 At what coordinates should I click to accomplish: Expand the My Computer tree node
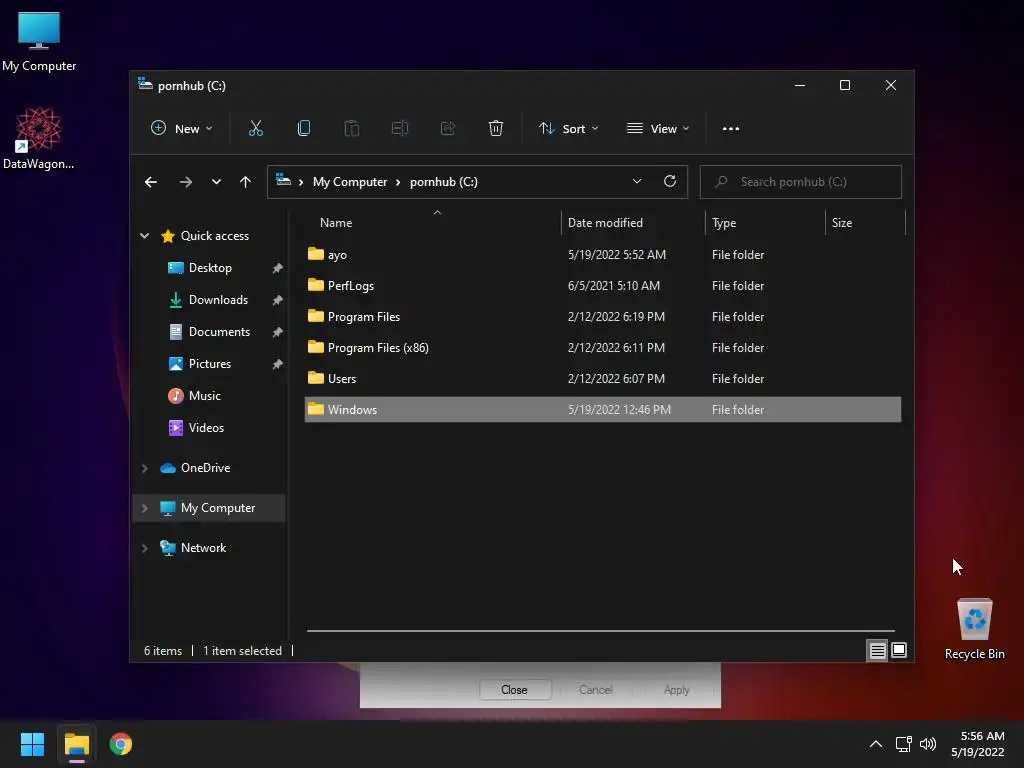(144, 508)
